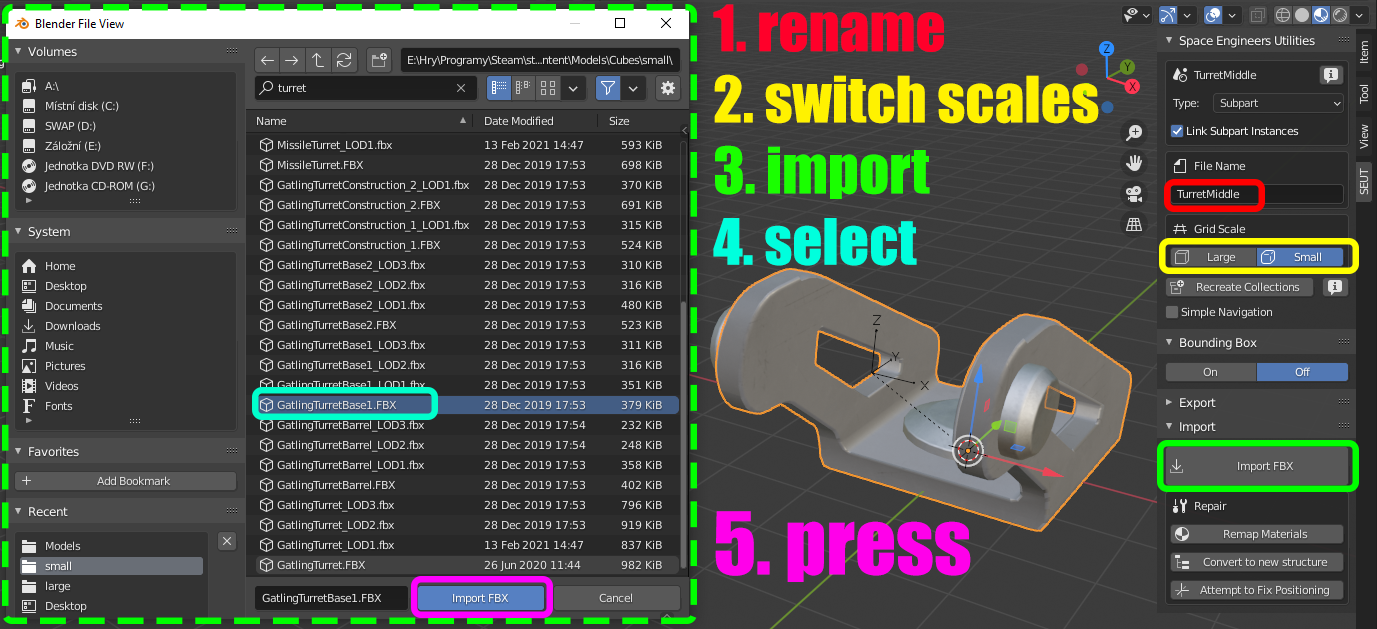The height and width of the screenshot is (629, 1377).
Task: Select solid viewport shading
Action: pos(1302,15)
